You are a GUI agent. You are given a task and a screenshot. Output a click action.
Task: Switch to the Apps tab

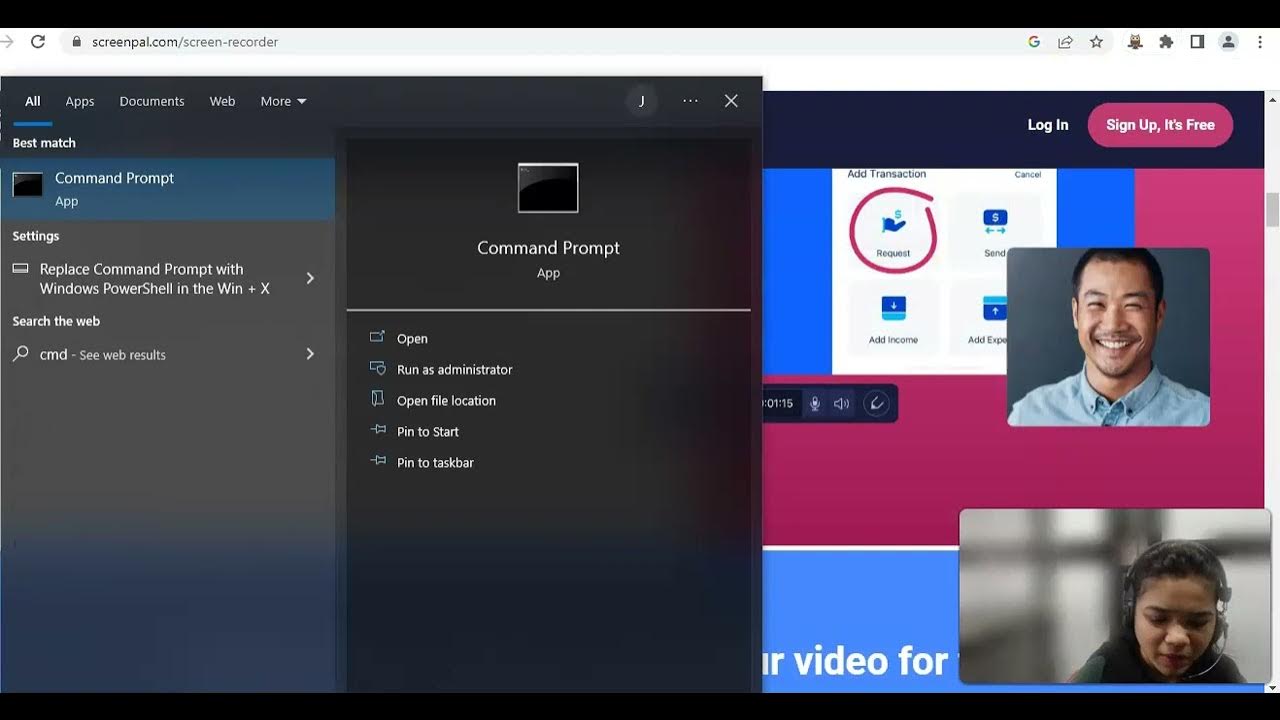pos(80,101)
